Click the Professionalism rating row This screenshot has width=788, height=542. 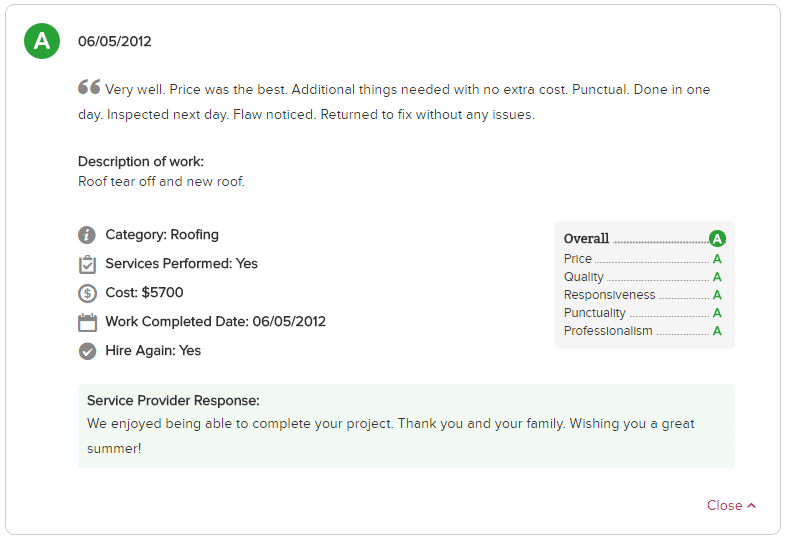click(x=643, y=331)
